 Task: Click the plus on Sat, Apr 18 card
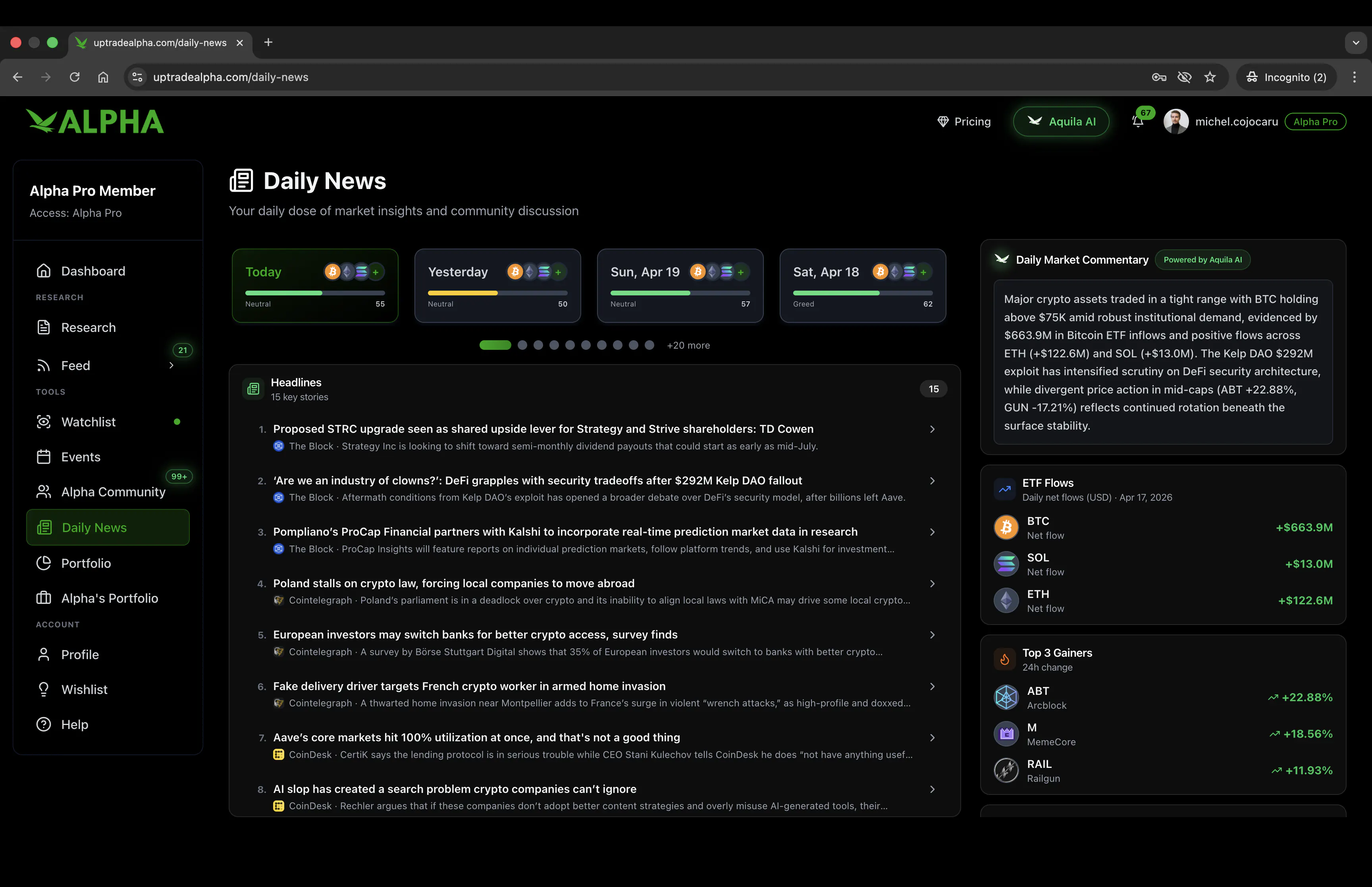pos(923,272)
